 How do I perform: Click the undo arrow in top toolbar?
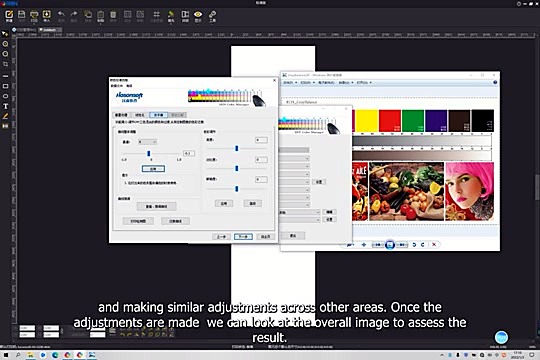61,14
